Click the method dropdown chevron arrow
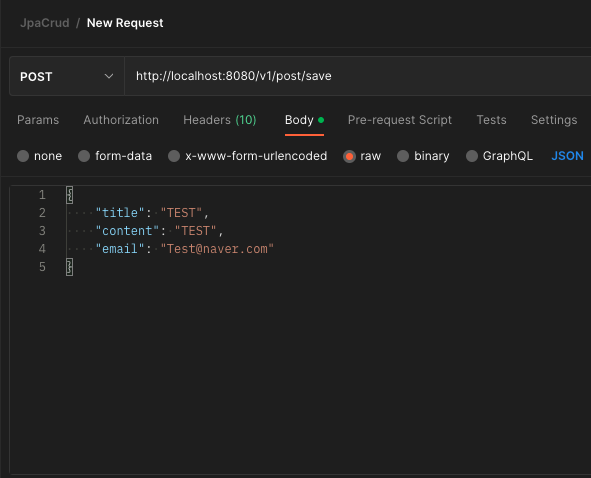This screenshot has width=591, height=478. pos(109,77)
